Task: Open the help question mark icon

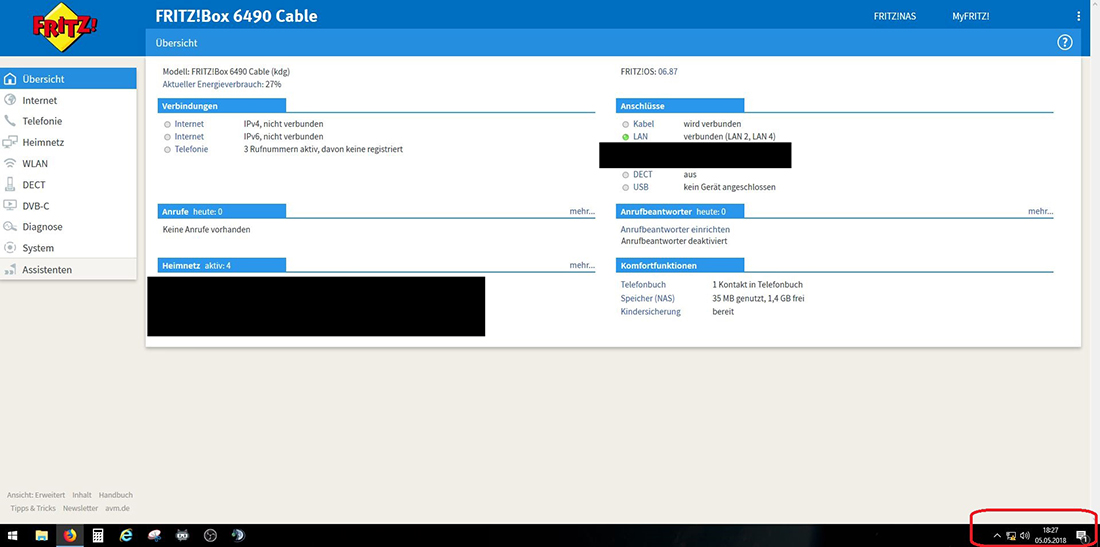Action: [x=1064, y=43]
